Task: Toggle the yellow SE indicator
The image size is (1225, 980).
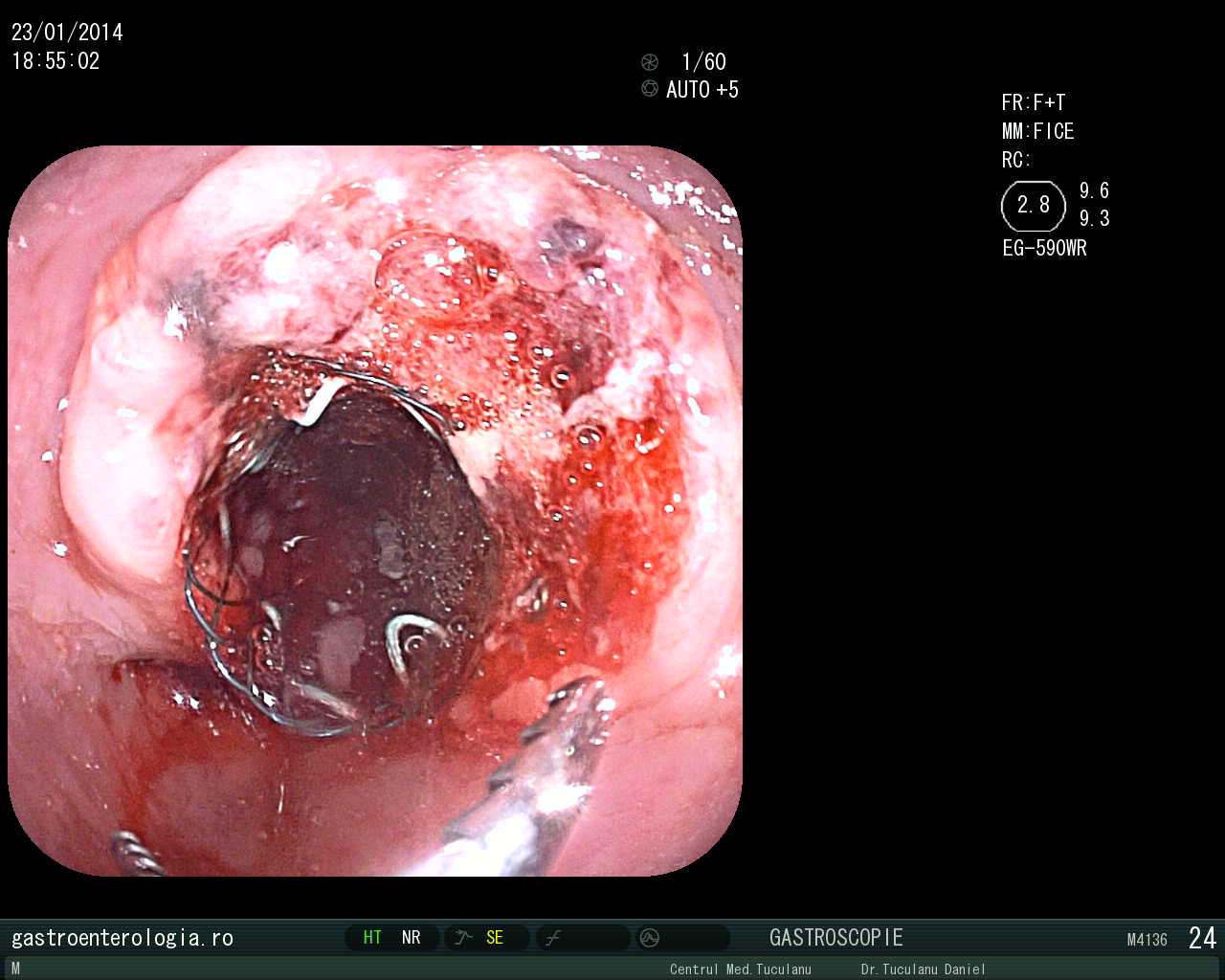Action: tap(495, 938)
